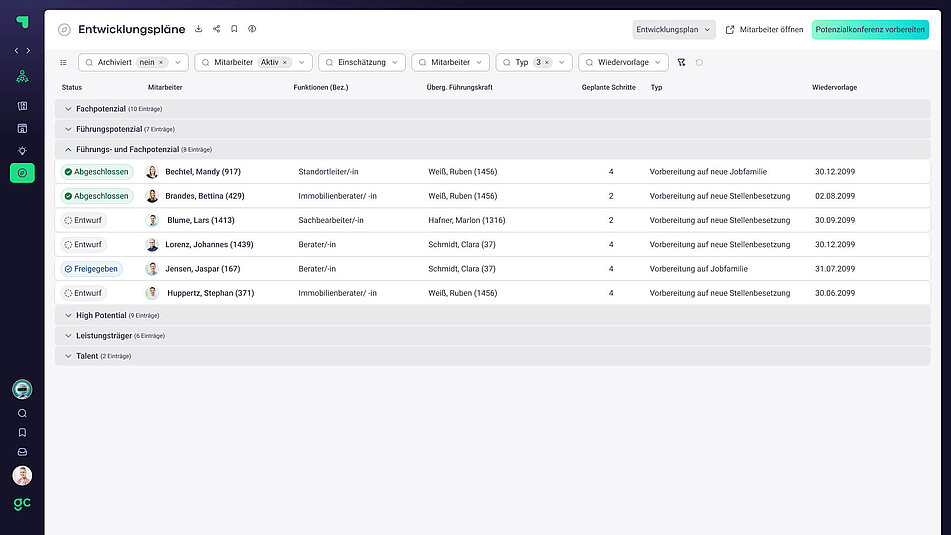Sort by Wiedervorlage column header
951x535 pixels.
(835, 87)
